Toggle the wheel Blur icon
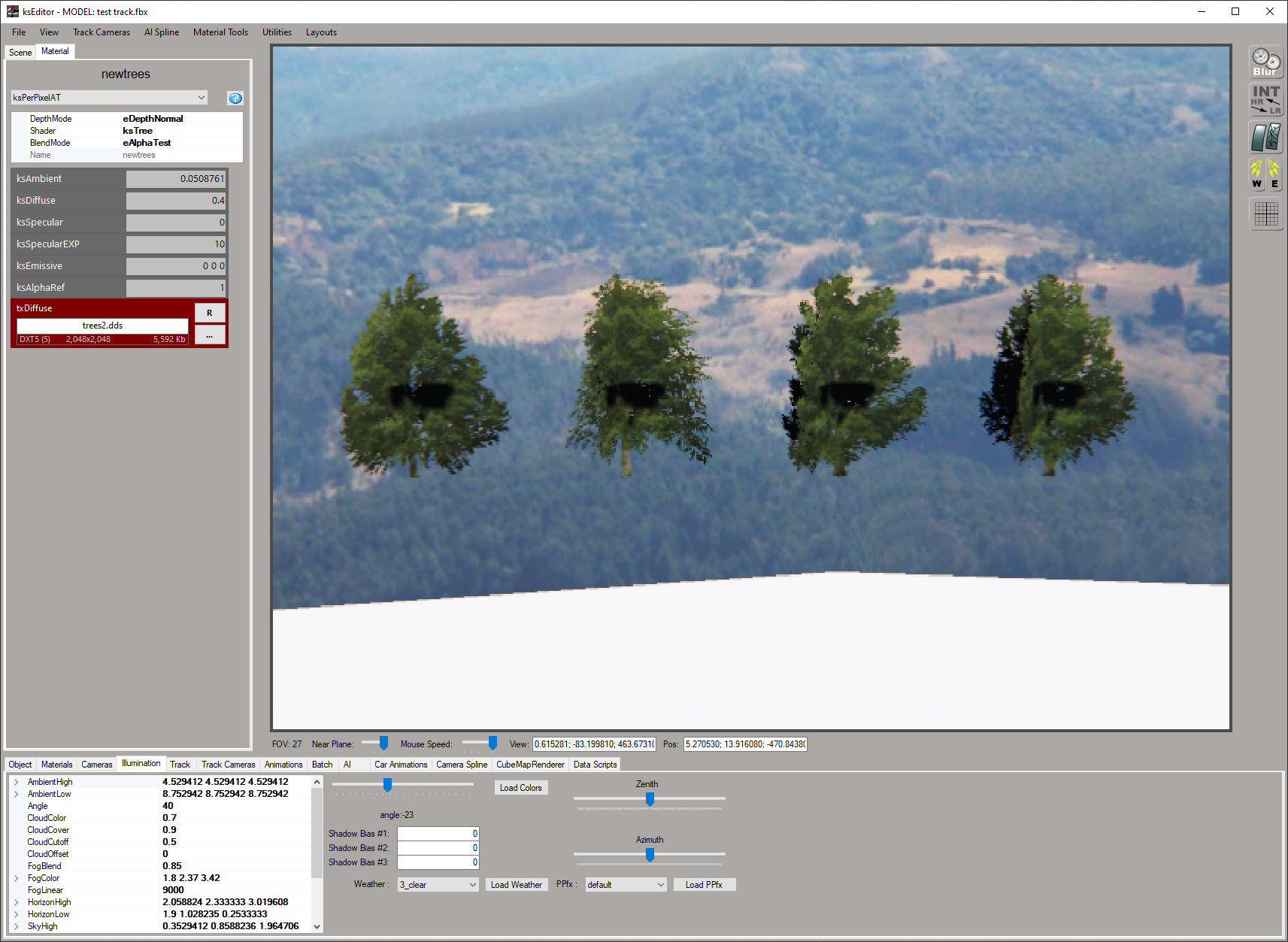The height and width of the screenshot is (942, 1288). click(x=1265, y=62)
